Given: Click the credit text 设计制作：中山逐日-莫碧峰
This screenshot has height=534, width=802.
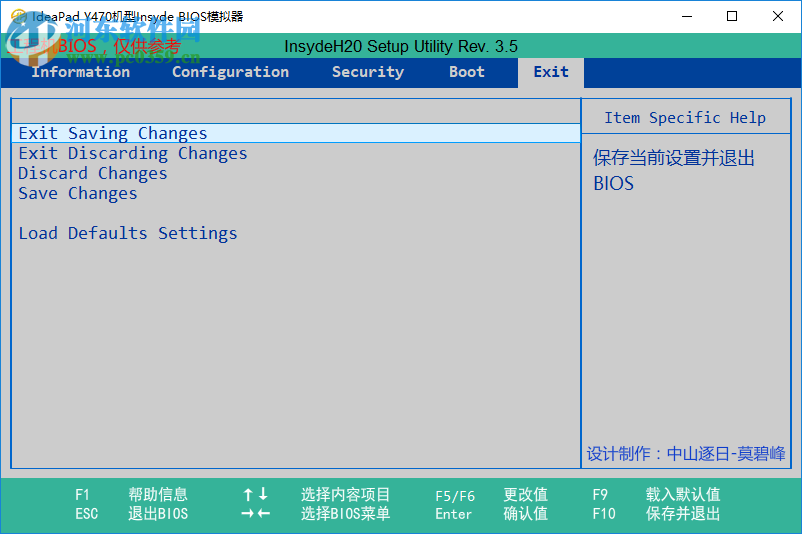Looking at the screenshot, I should coord(686,454).
